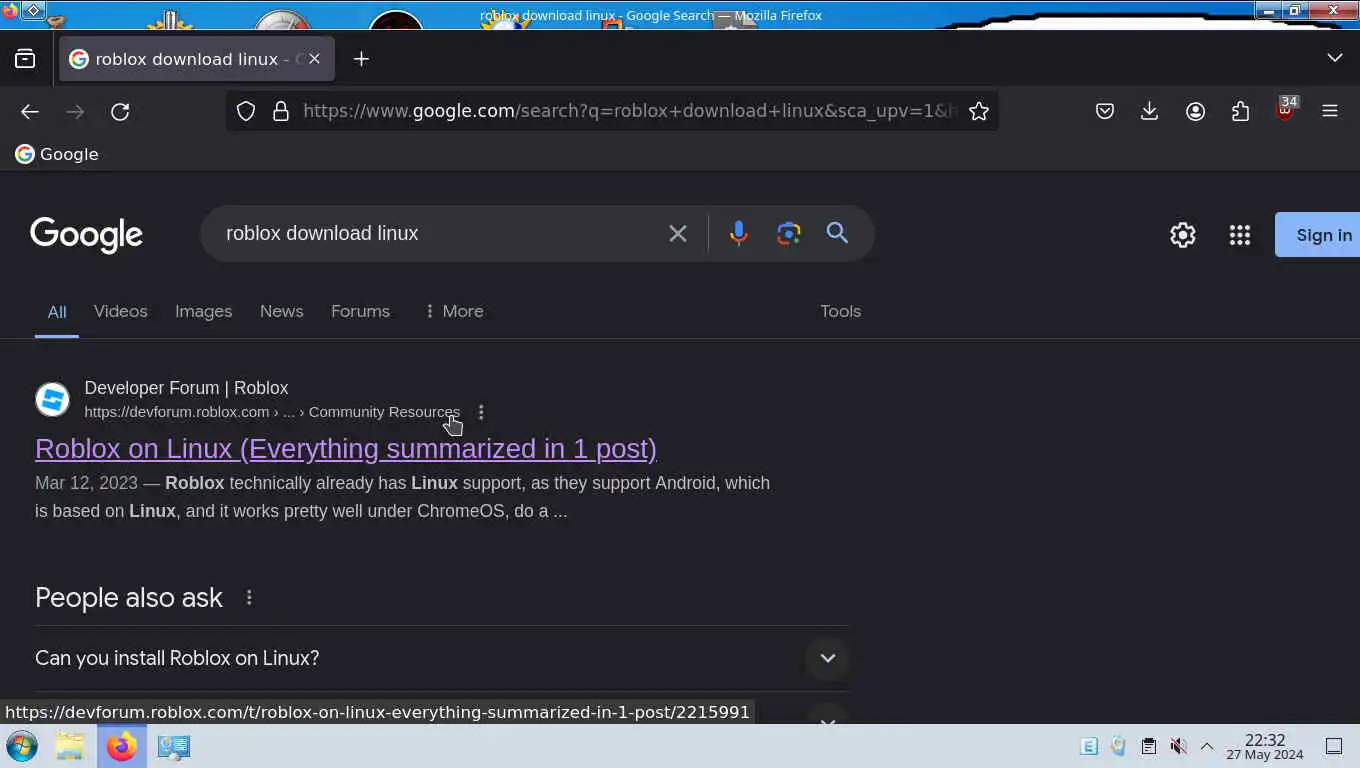1360x768 pixels.
Task: Submit search with magnifier icon
Action: (x=837, y=233)
